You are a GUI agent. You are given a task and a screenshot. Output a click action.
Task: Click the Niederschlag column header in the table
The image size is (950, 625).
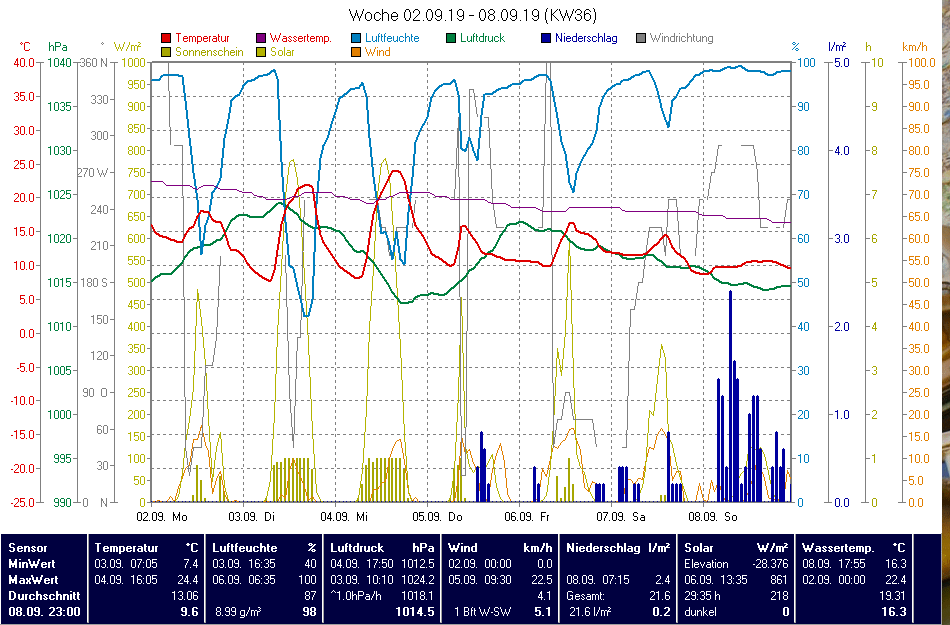tap(603, 548)
